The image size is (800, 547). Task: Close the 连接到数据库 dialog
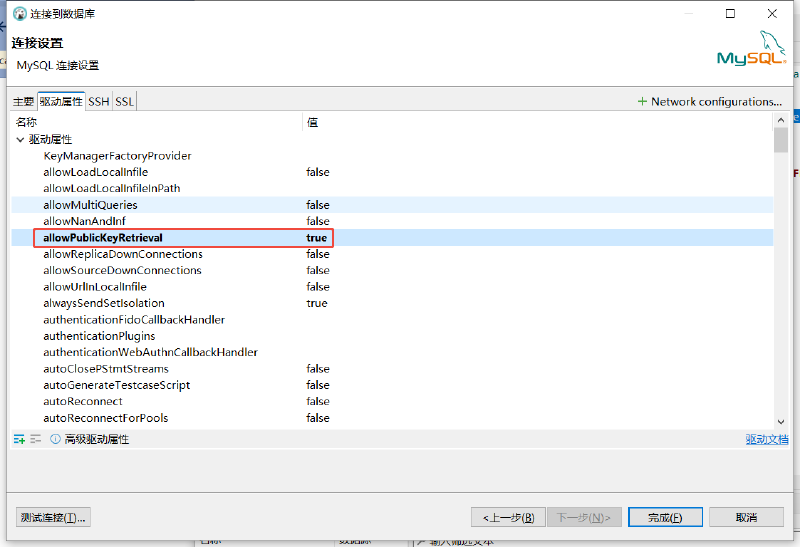tap(772, 14)
